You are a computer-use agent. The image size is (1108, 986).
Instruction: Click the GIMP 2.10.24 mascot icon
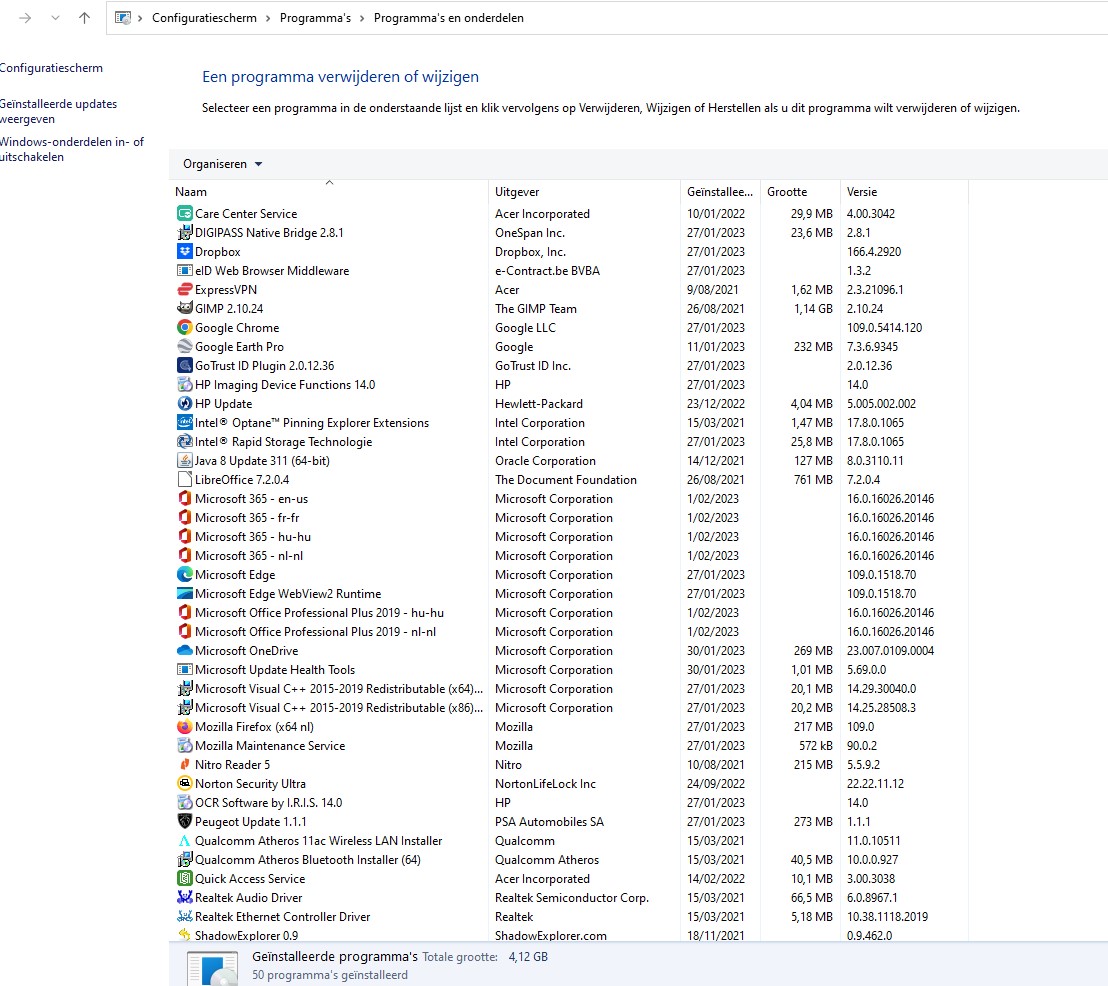point(184,308)
